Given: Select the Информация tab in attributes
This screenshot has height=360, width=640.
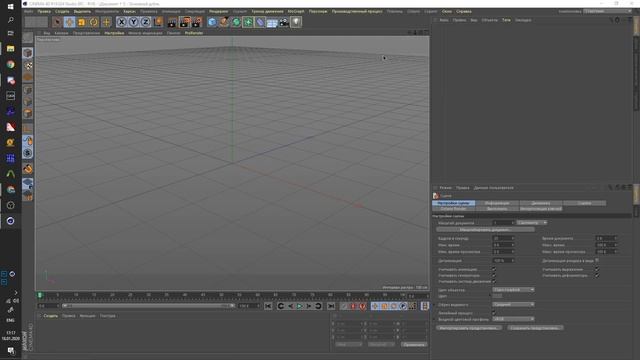Looking at the screenshot, I should pyautogui.click(x=497, y=203).
